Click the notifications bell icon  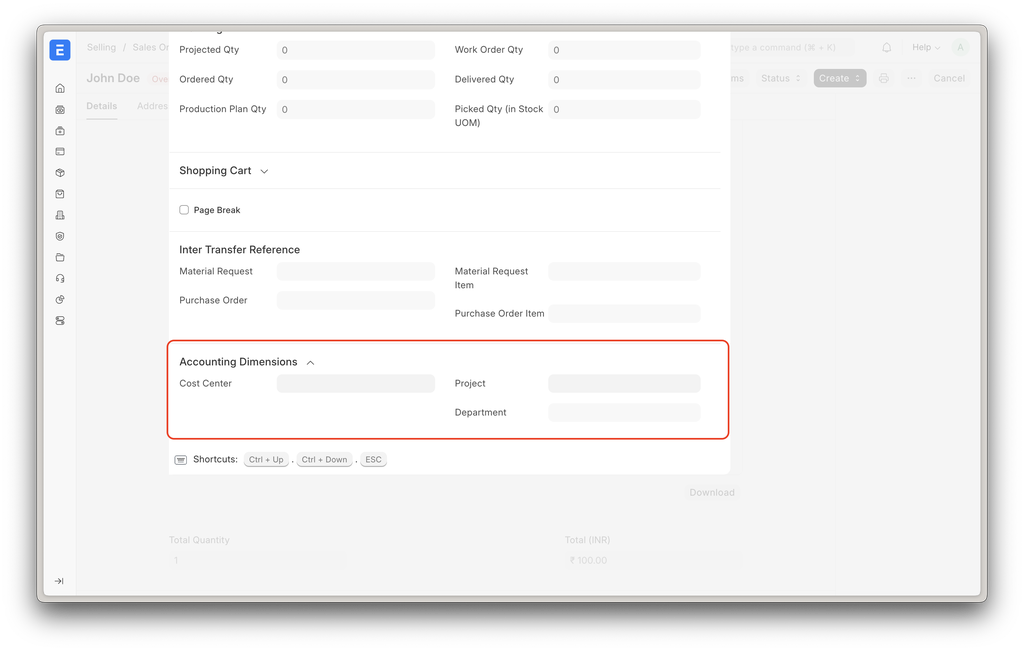click(886, 48)
